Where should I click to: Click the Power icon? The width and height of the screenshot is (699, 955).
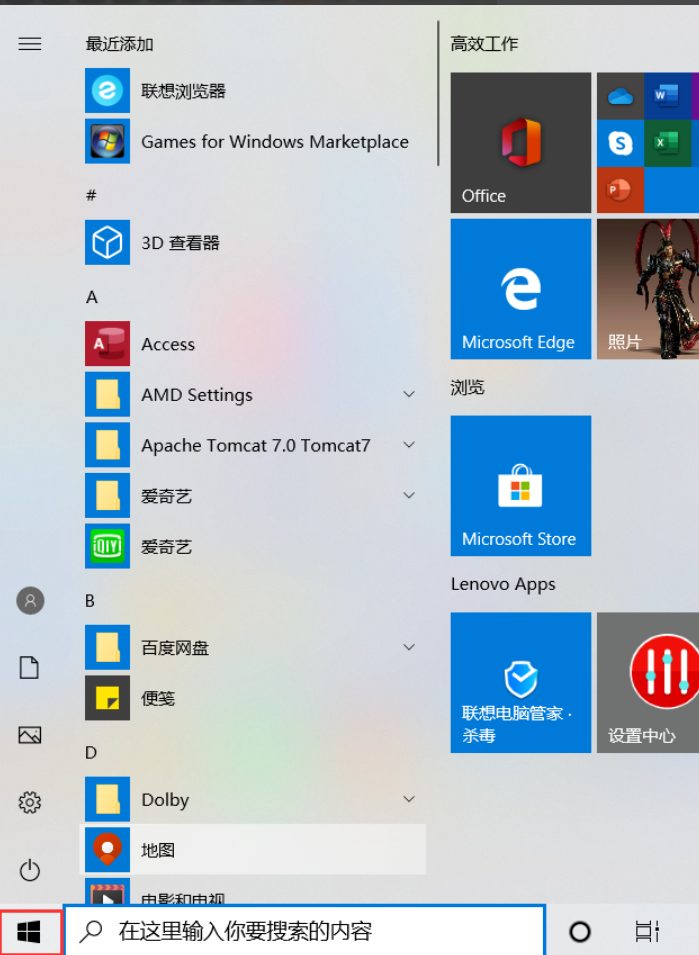click(x=30, y=870)
